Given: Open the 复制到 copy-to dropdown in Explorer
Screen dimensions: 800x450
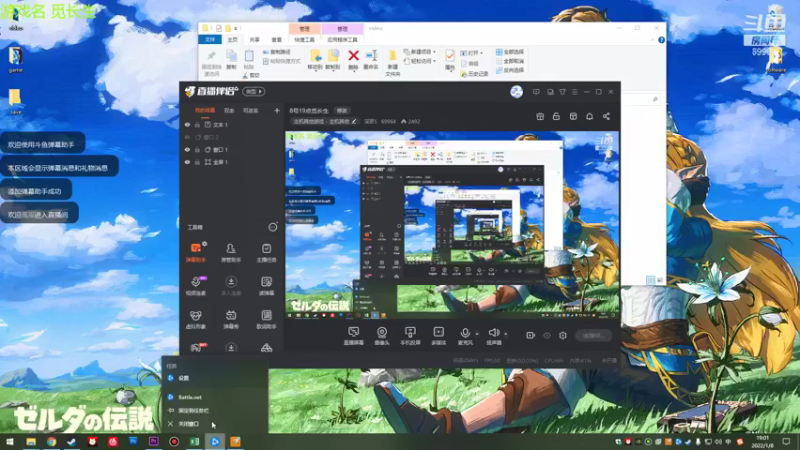Looking at the screenshot, I should (333, 60).
